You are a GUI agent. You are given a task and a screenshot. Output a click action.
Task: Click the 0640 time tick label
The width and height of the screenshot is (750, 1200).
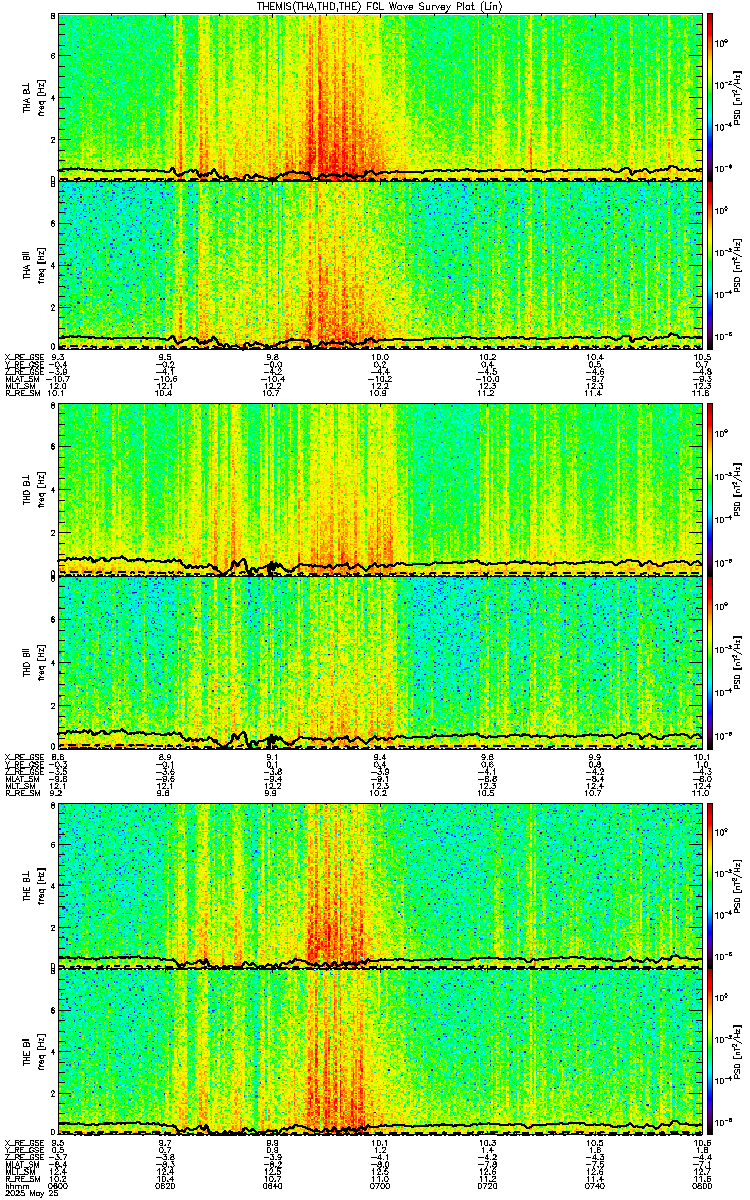click(273, 1186)
